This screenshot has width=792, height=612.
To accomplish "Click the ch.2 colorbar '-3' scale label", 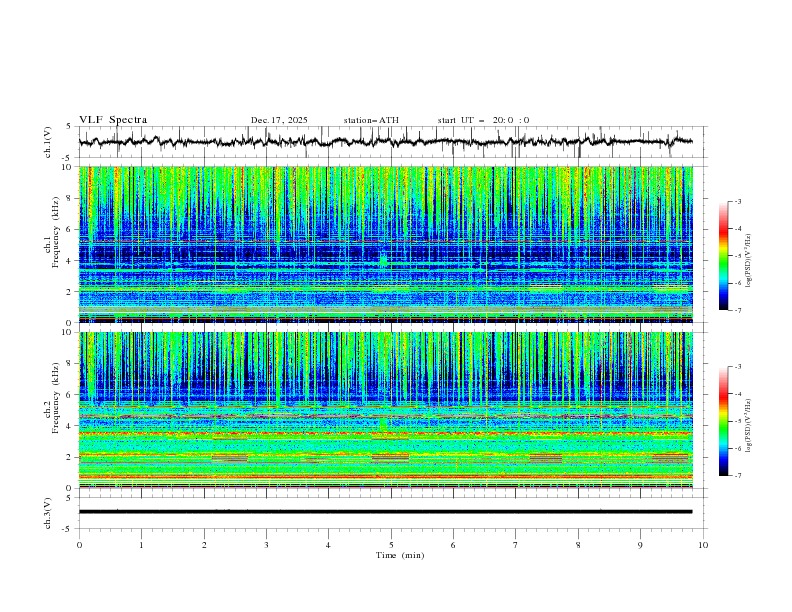I will (x=738, y=367).
